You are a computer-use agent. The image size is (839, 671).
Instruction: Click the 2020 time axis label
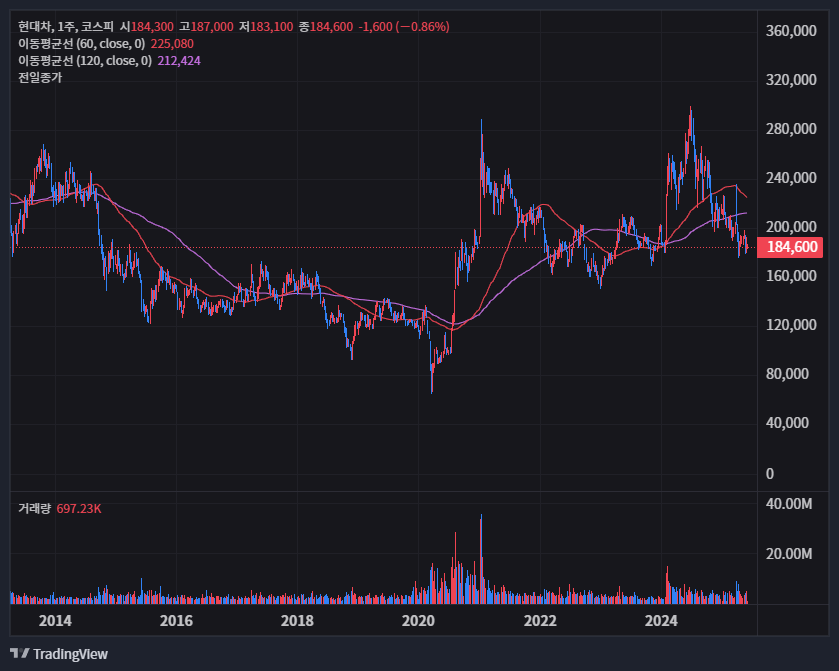click(x=418, y=621)
